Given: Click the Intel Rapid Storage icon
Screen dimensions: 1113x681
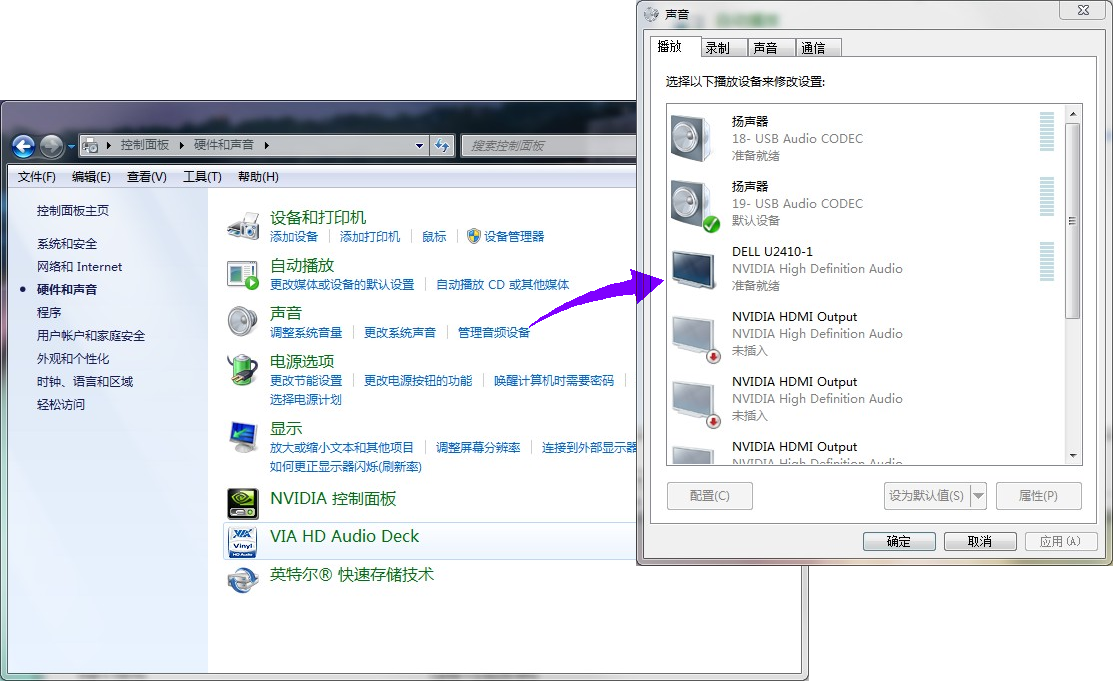Looking at the screenshot, I should pos(243,580).
